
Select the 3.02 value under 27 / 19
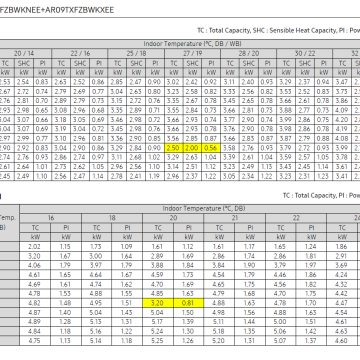(x=174, y=82)
